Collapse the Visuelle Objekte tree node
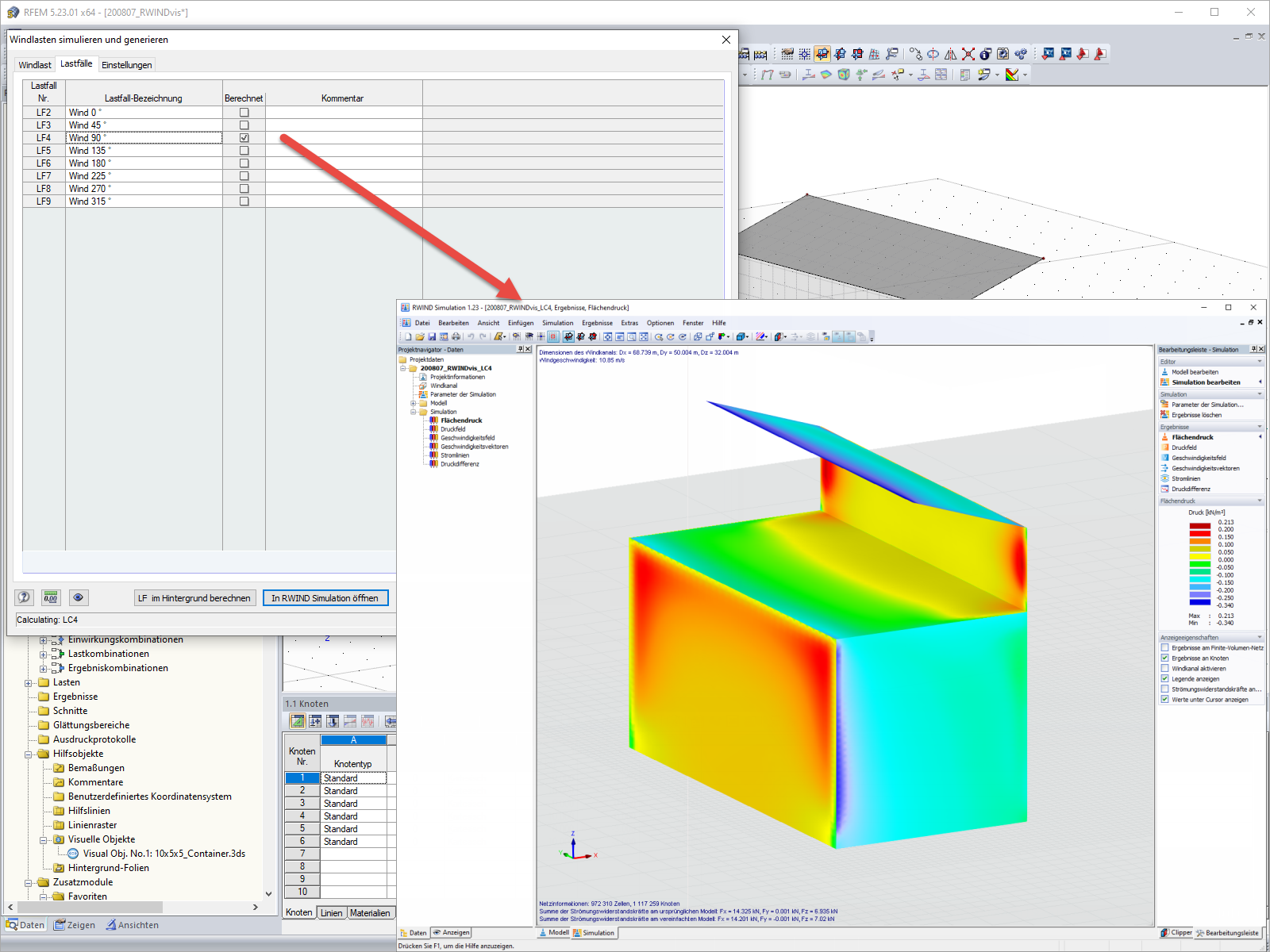This screenshot has width=1270, height=952. [x=44, y=840]
